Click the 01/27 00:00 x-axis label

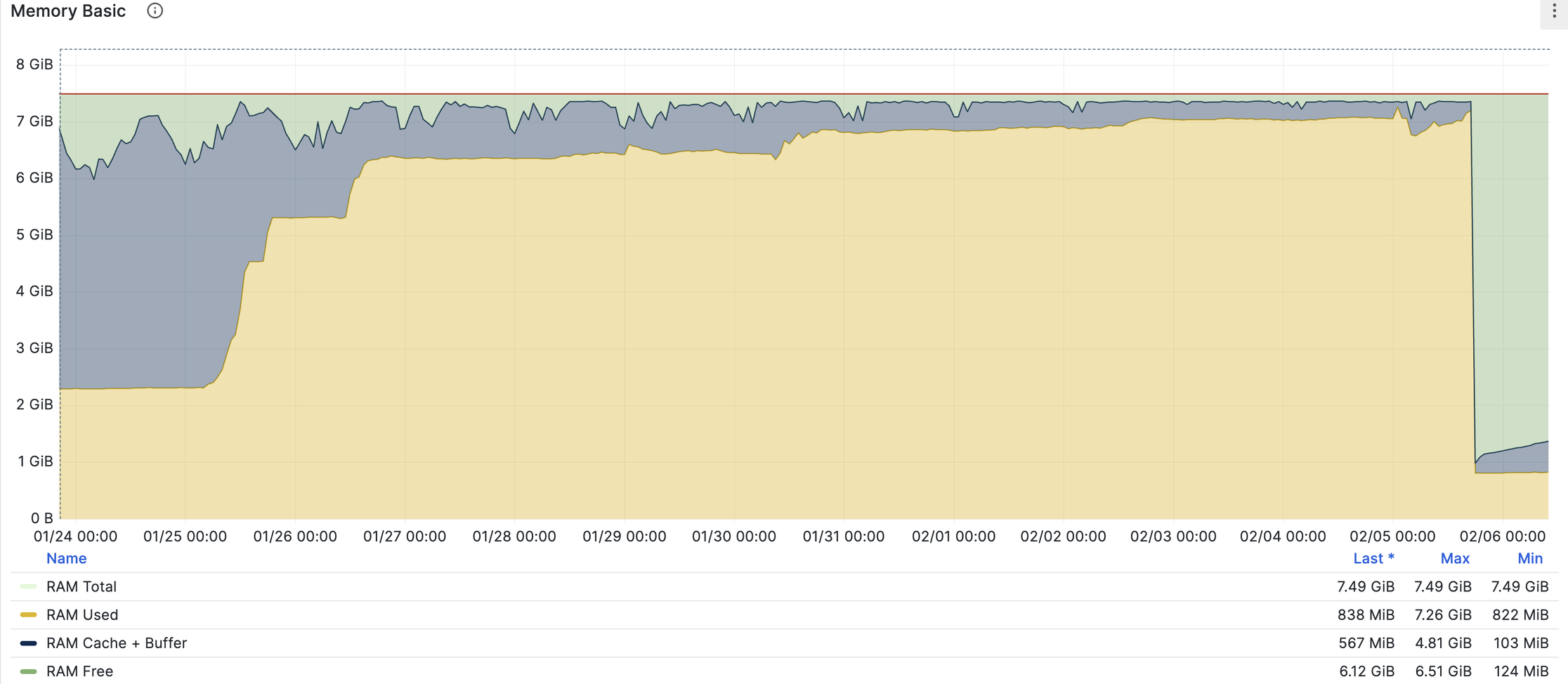click(x=404, y=537)
